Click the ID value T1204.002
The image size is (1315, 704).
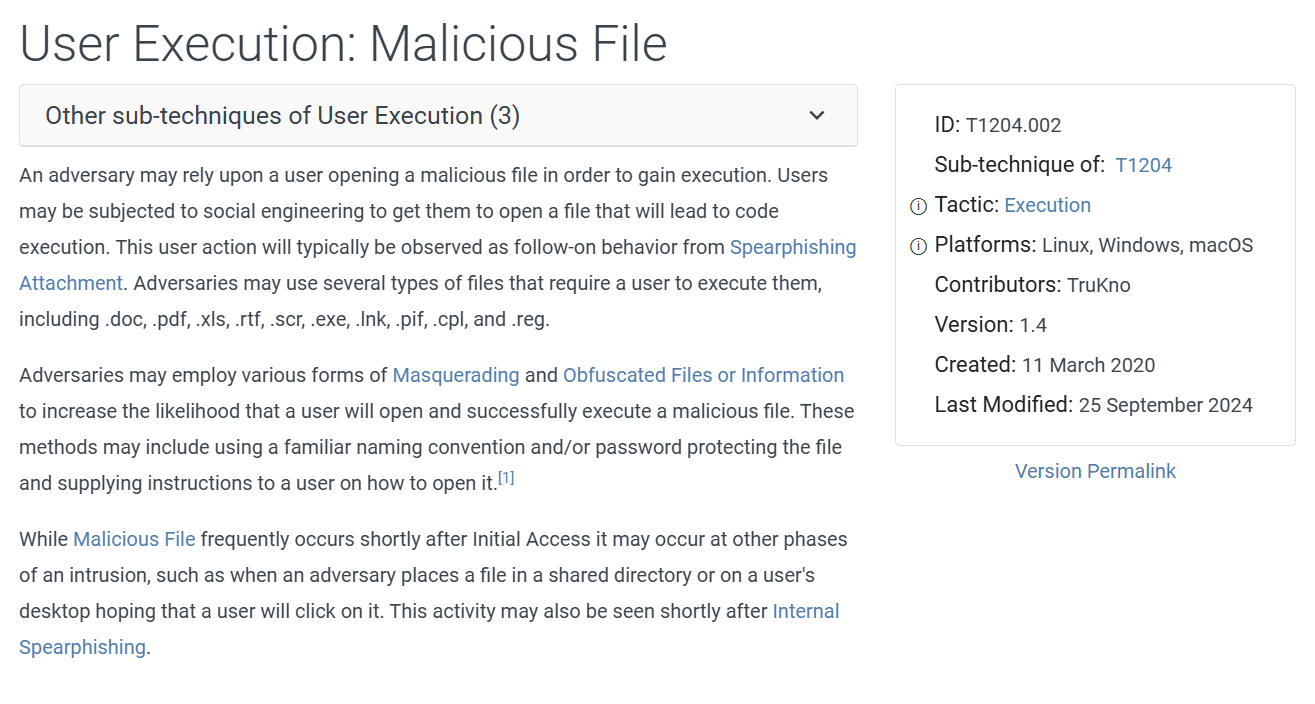pos(1013,126)
